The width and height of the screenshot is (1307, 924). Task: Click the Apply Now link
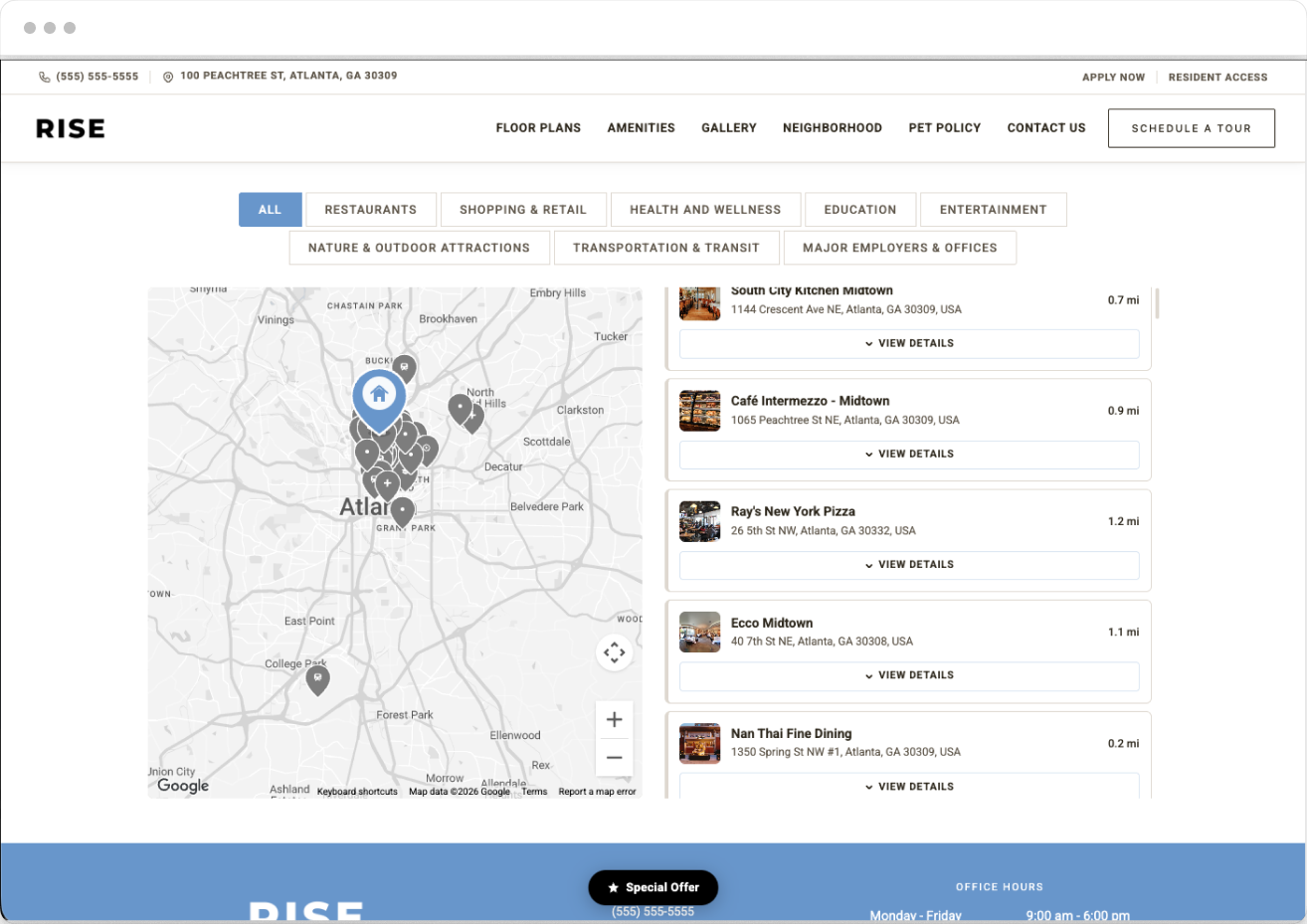click(x=1114, y=78)
